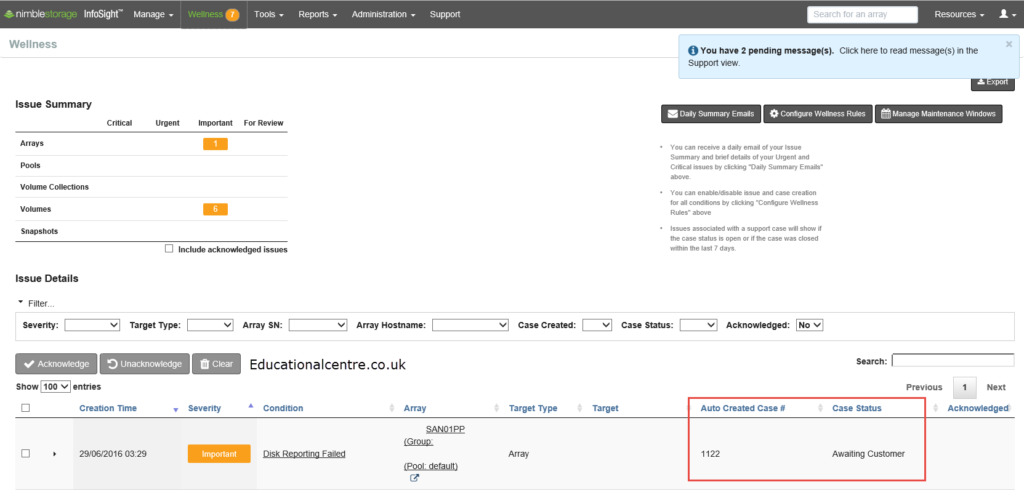Click the external link icon under SAN01PP
This screenshot has width=1024, height=490.
pyautogui.click(x=414, y=478)
